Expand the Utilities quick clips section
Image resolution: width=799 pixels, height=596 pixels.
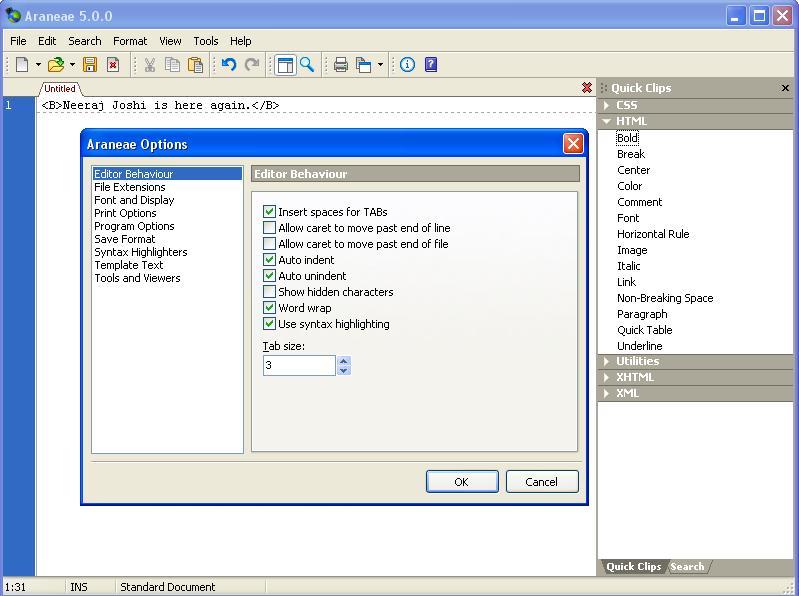click(x=695, y=361)
